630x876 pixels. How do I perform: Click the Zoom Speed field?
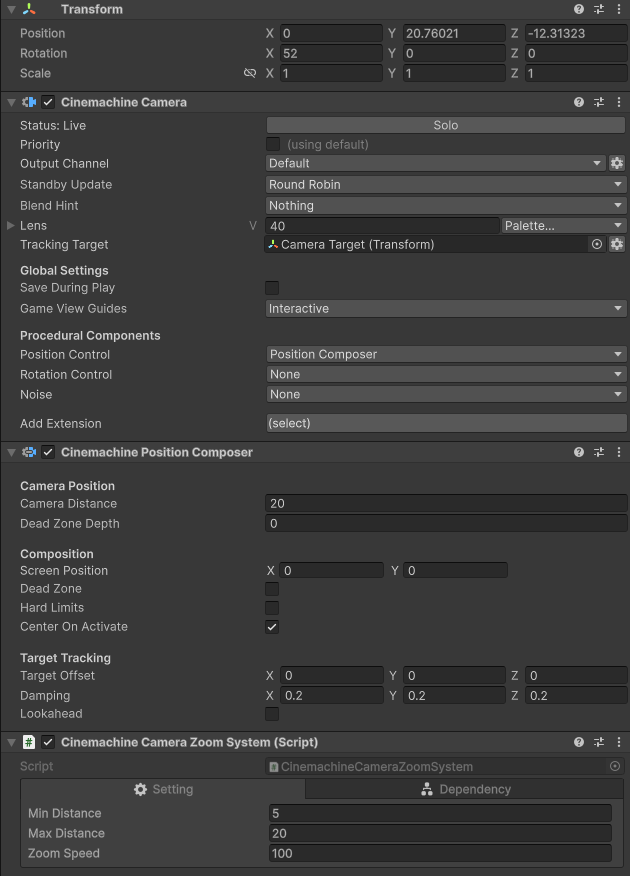point(440,853)
